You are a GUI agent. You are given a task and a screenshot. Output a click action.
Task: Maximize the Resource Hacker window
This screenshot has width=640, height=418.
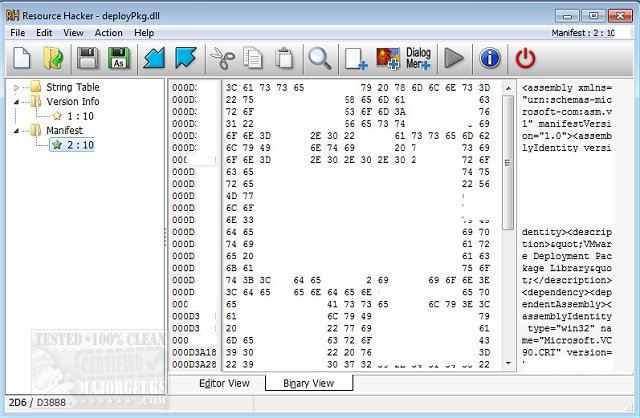[x=593, y=16]
